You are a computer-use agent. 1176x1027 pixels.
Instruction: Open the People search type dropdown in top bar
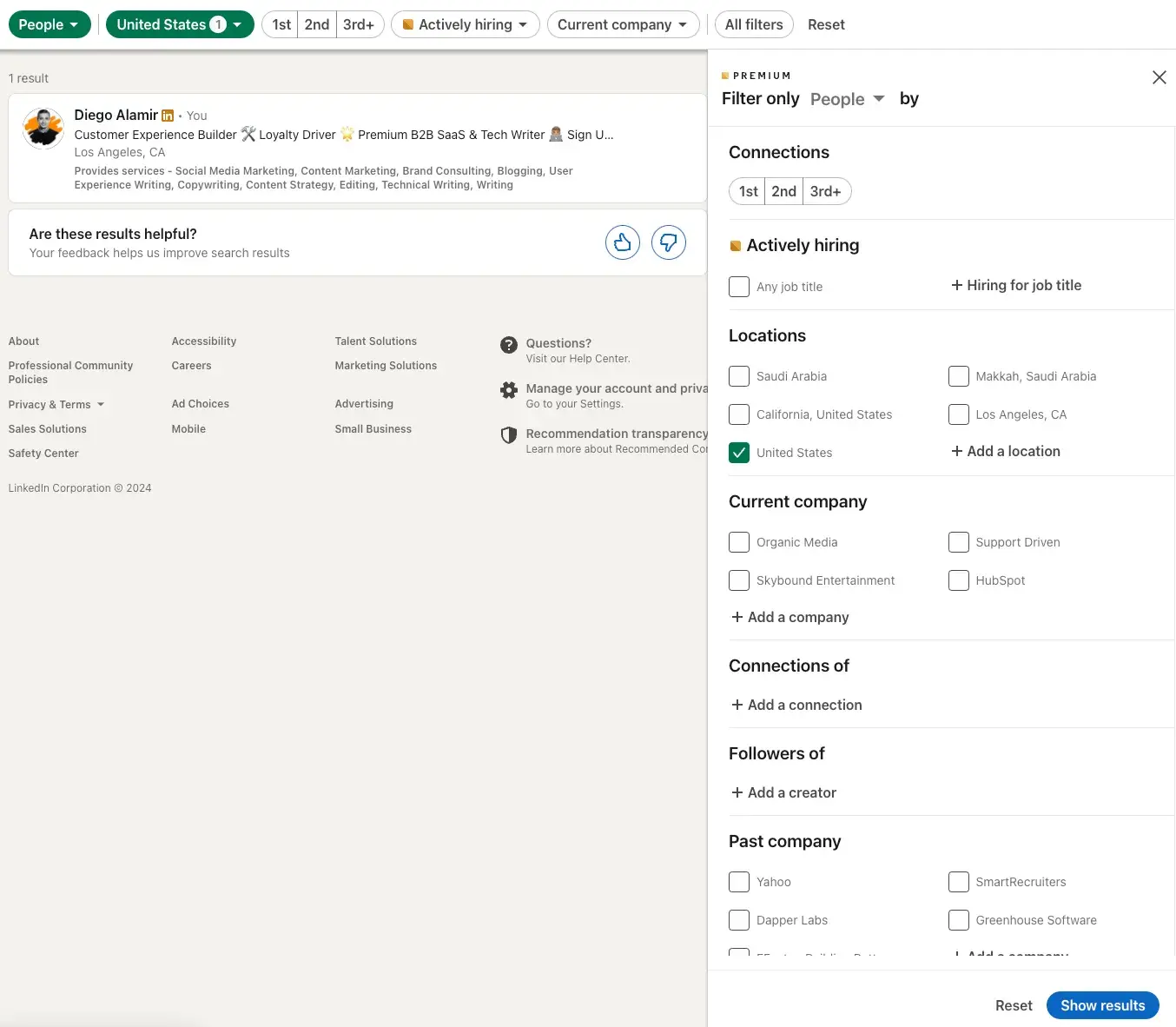(50, 24)
